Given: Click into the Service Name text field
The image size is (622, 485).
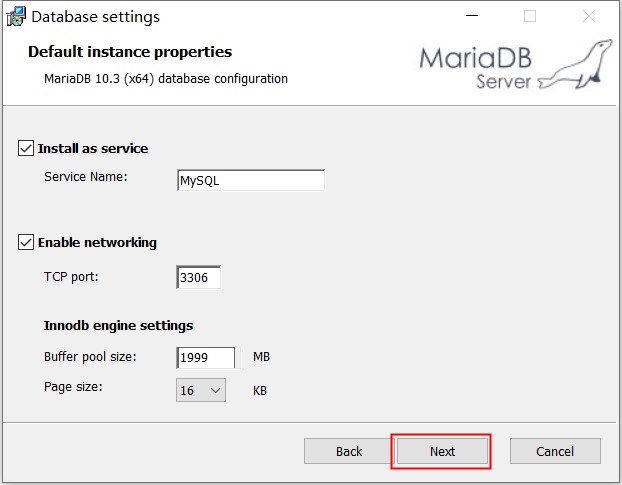Looking at the screenshot, I should 250,181.
